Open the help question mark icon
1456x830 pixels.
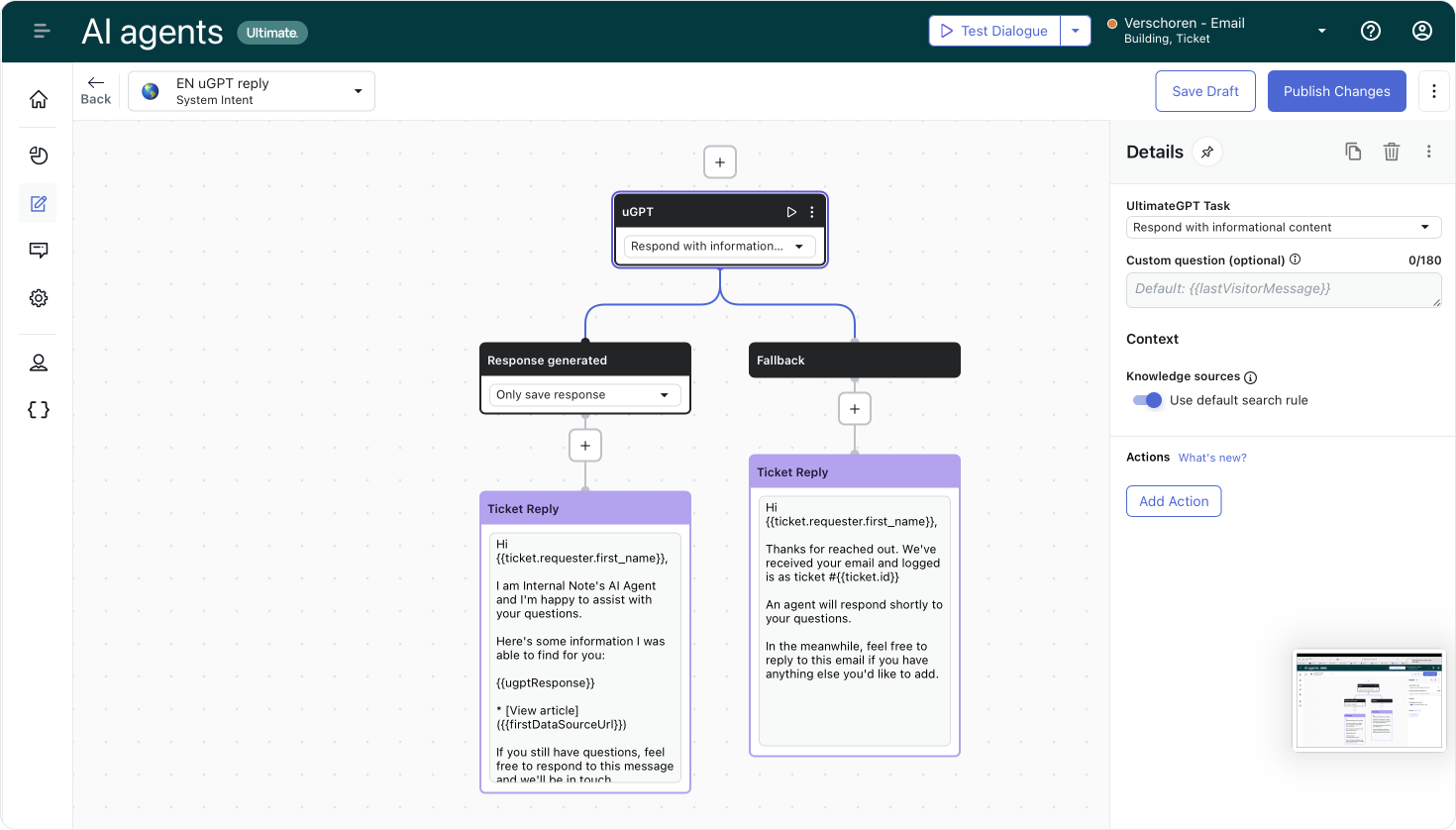coord(1371,31)
